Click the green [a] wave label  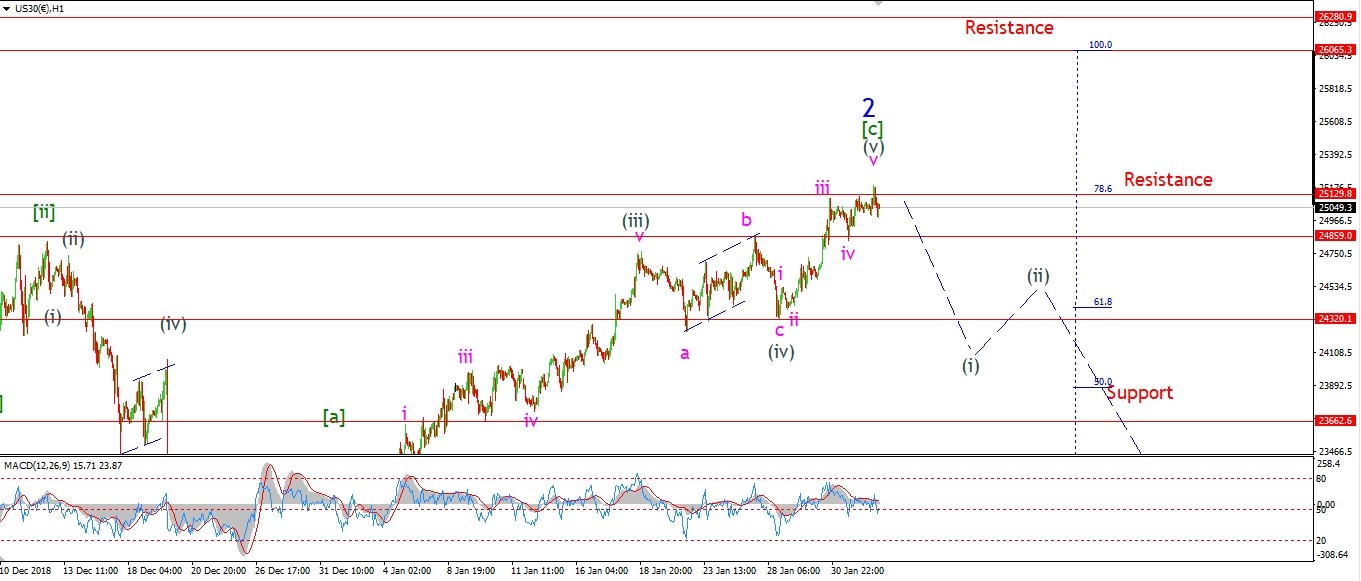pyautogui.click(x=333, y=418)
